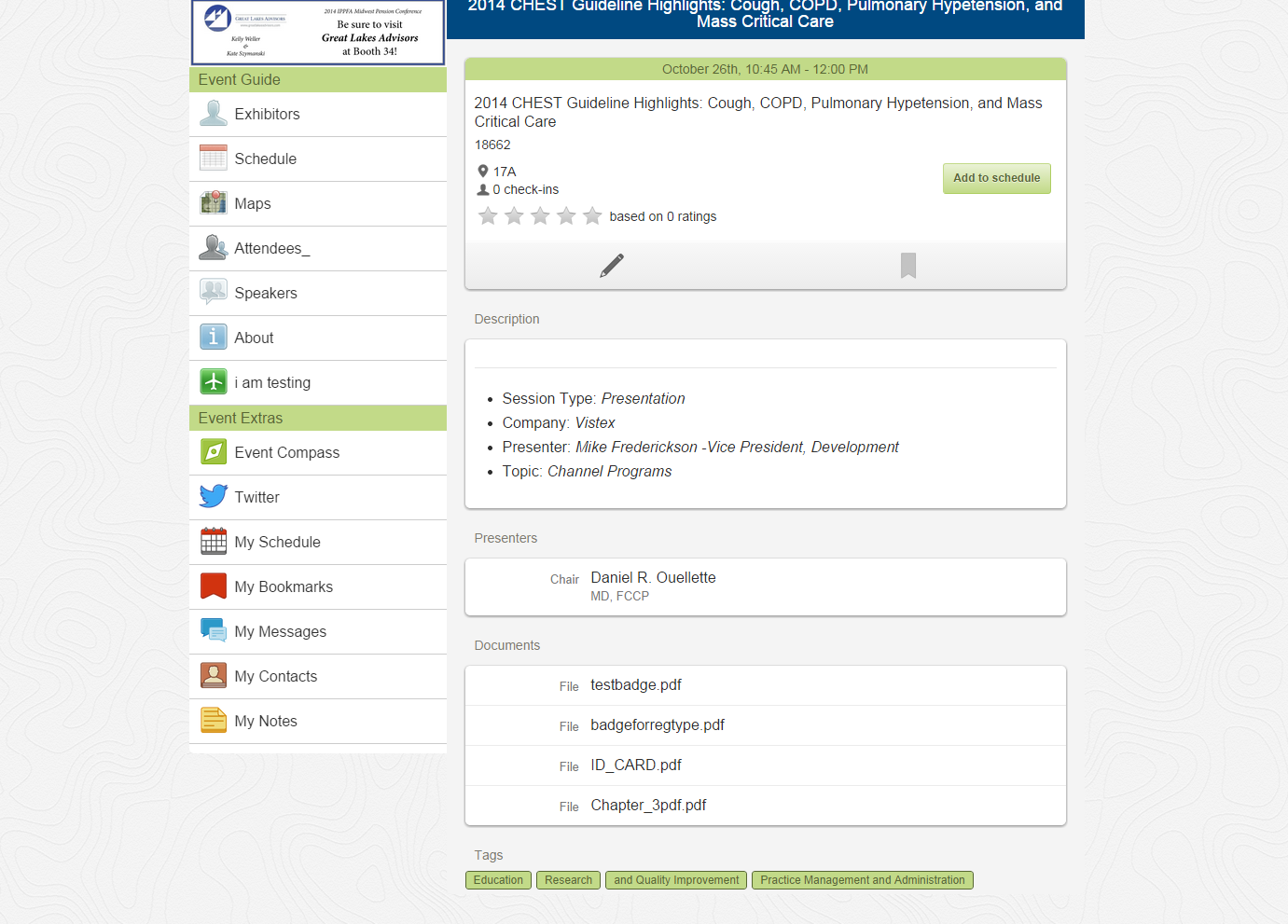Select the Practice Management and Administration tag
This screenshot has height=924, width=1288.
pyautogui.click(x=863, y=880)
